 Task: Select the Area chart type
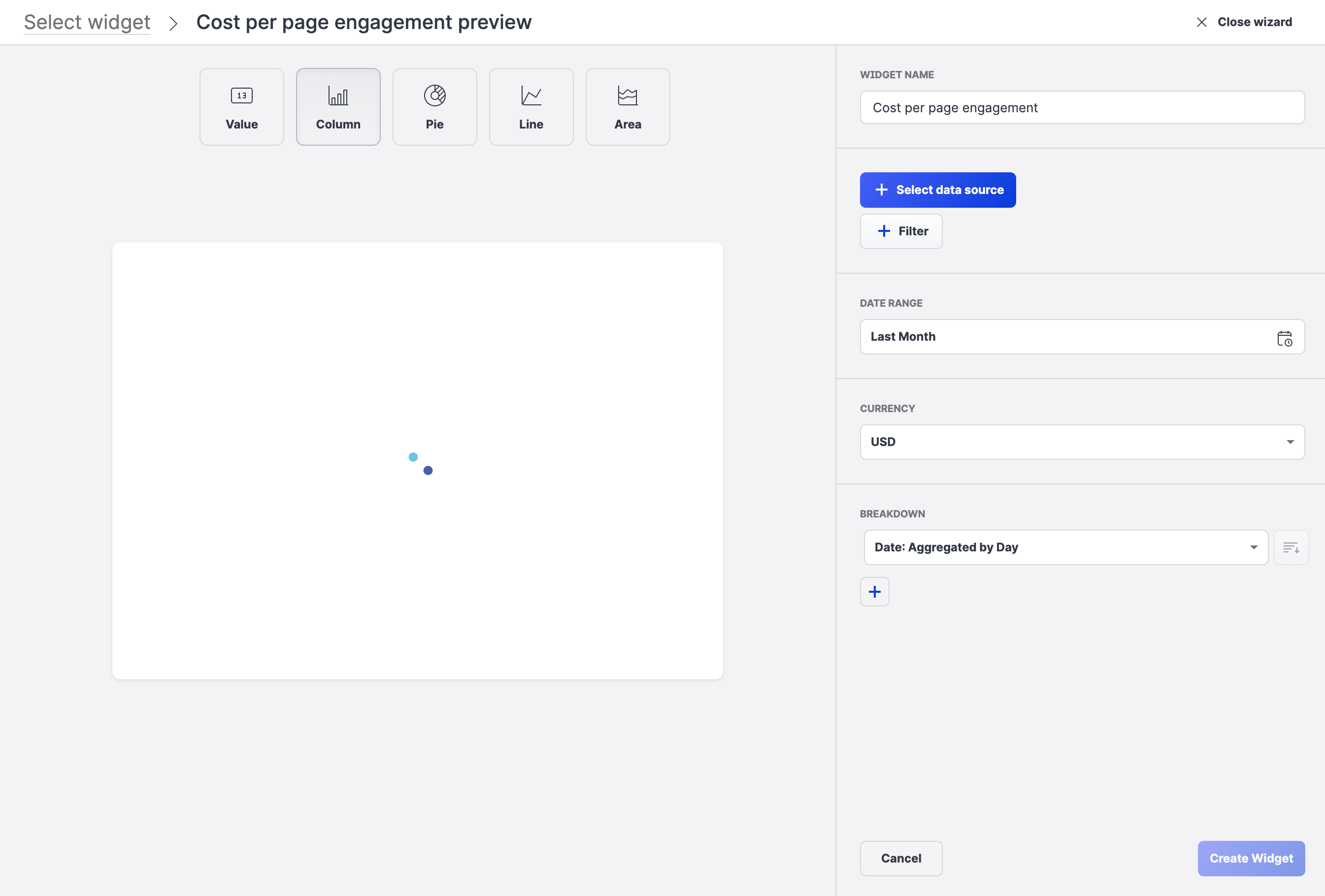(627, 107)
